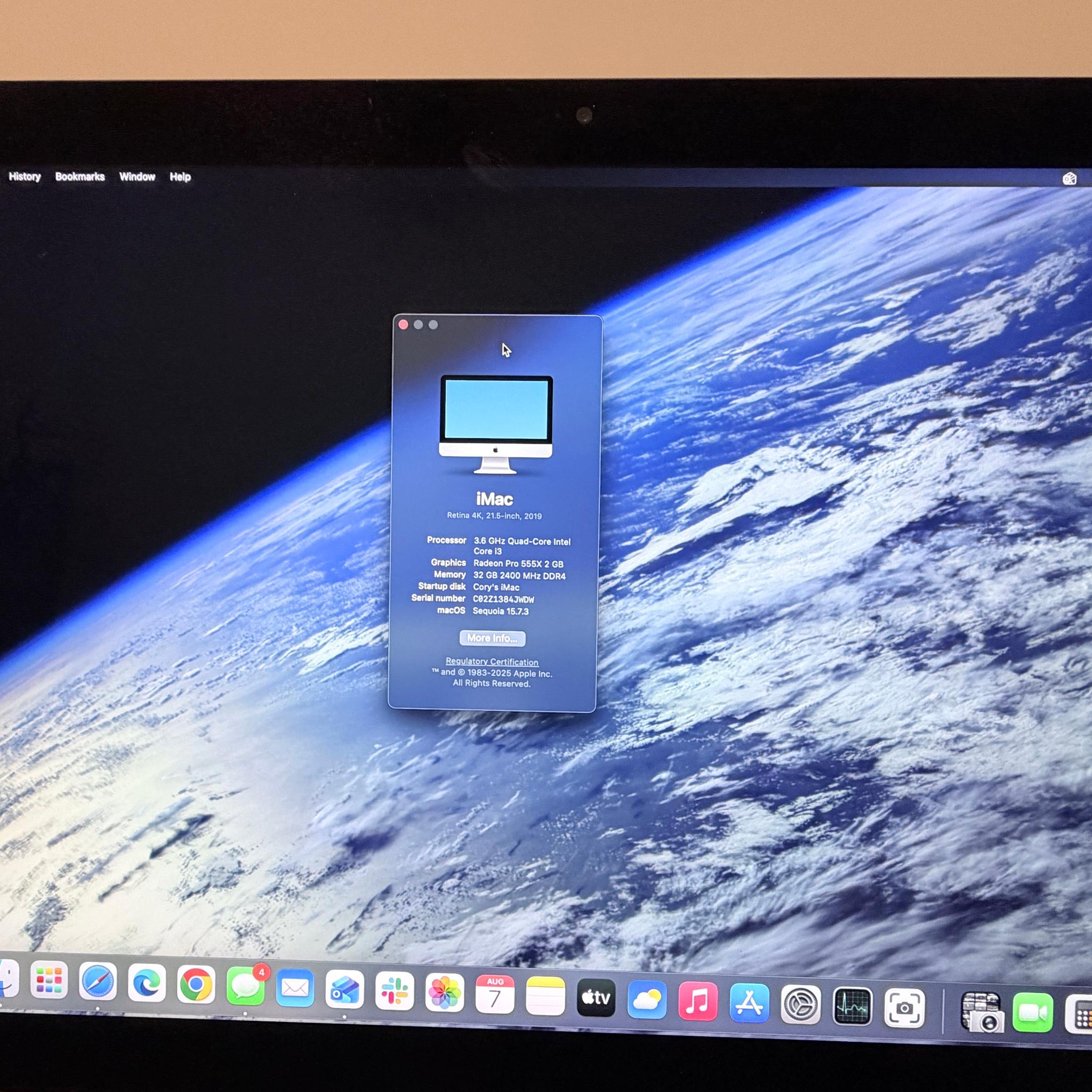Screen dimensions: 1092x1092
Task: Minimize the About This Mac window
Action: point(418,324)
